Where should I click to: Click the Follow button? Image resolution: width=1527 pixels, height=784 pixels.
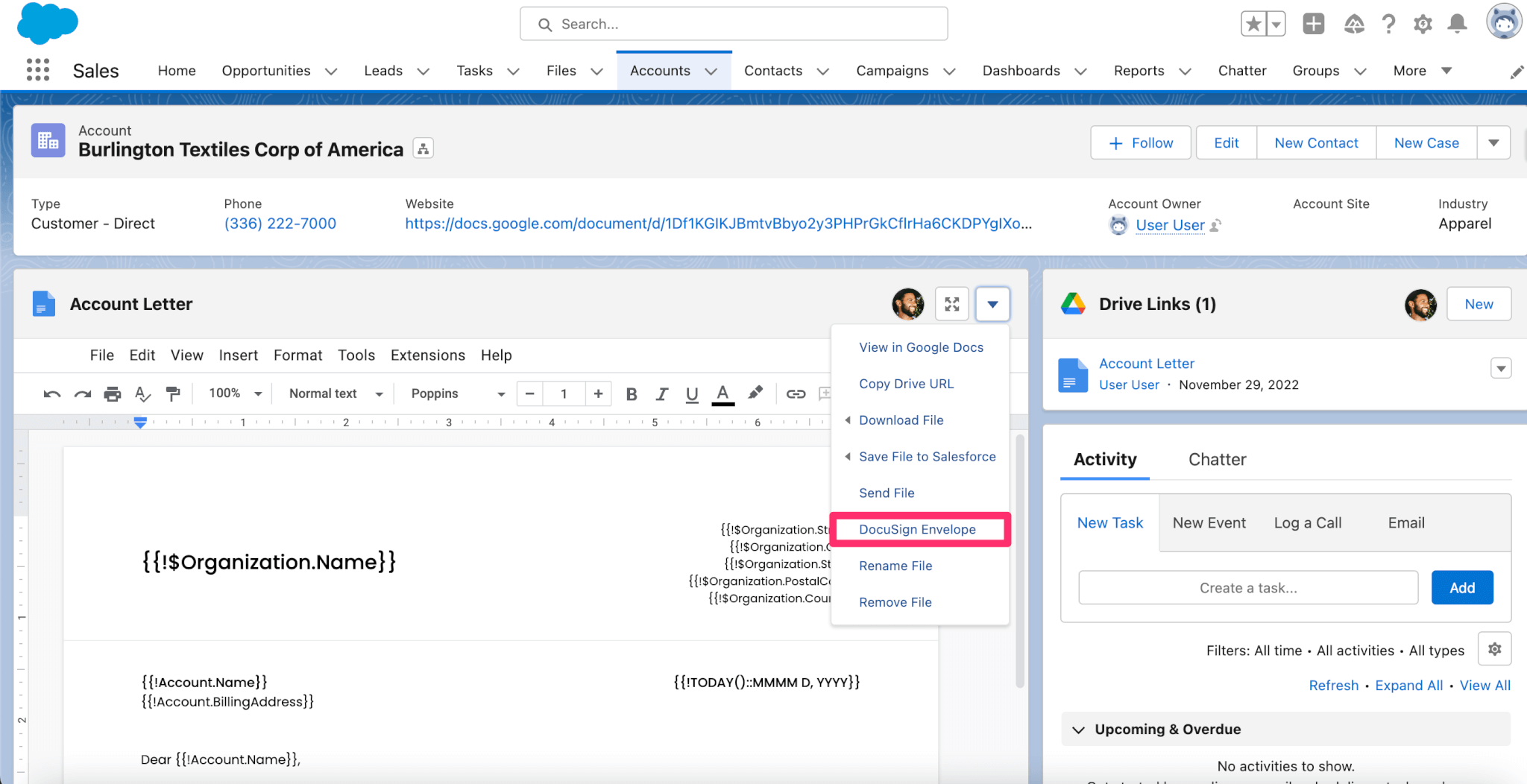(x=1141, y=143)
